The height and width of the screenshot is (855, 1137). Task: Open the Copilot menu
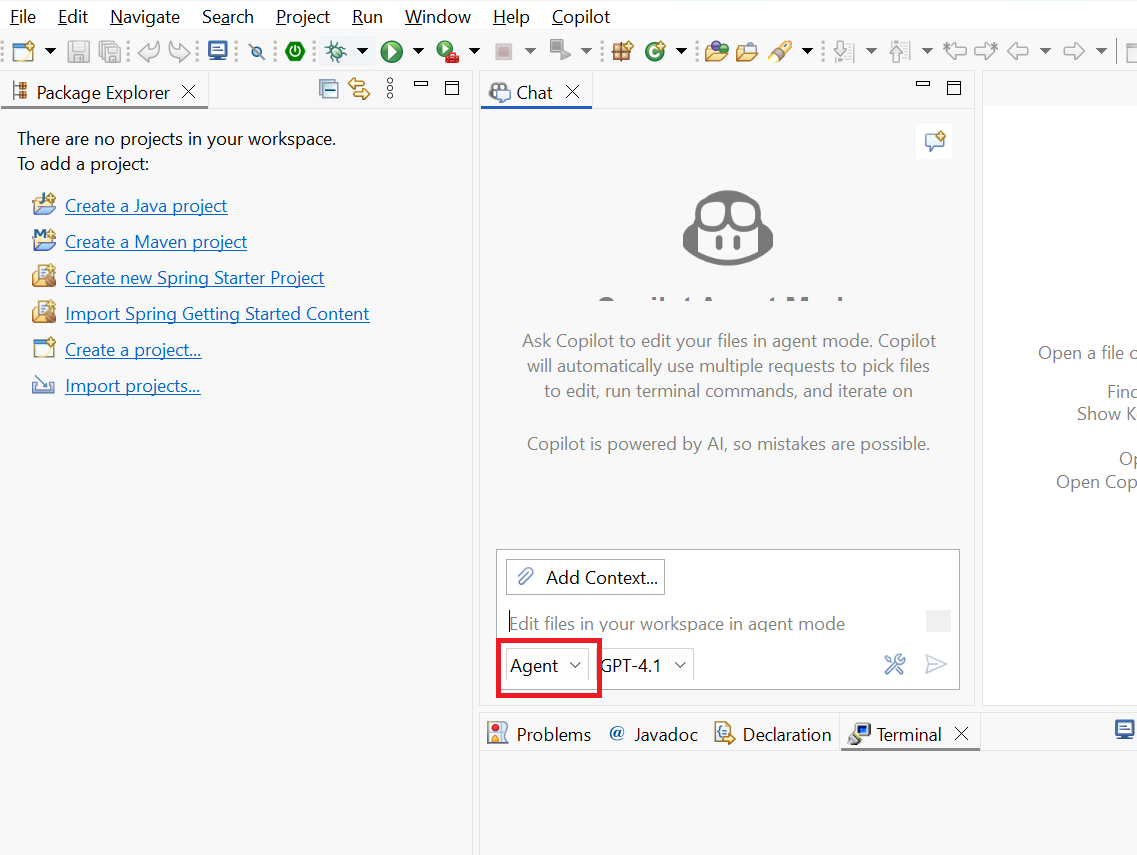581,17
